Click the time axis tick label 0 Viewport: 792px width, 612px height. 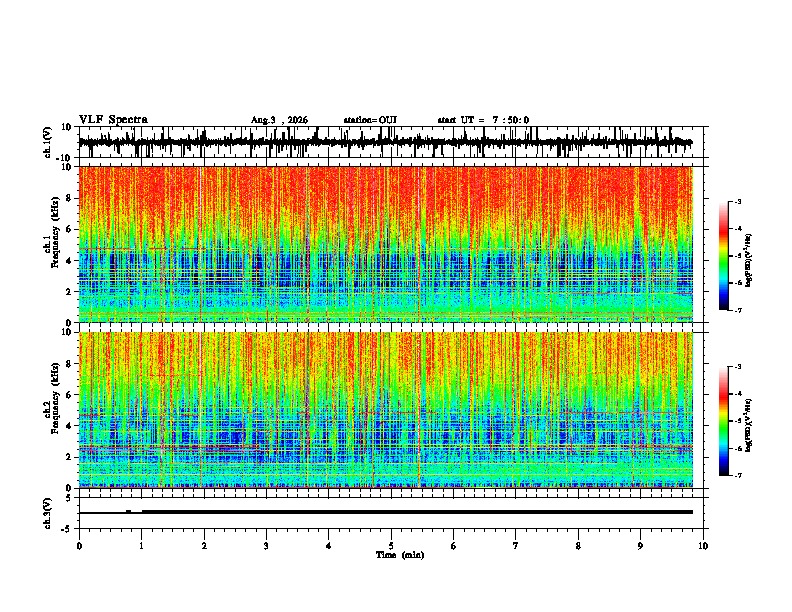click(x=79, y=546)
